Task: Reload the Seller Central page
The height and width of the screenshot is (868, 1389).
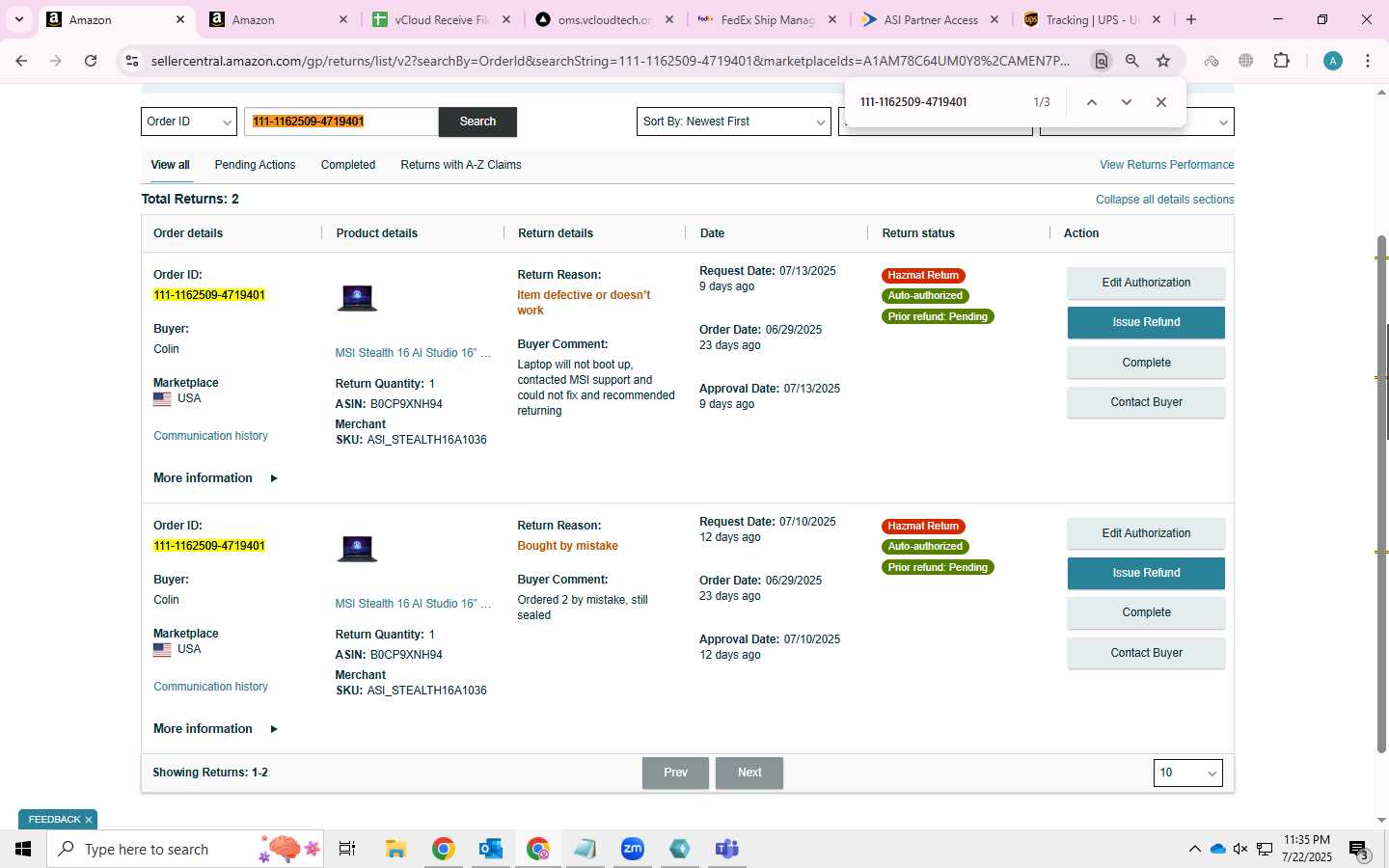Action: coord(91,61)
